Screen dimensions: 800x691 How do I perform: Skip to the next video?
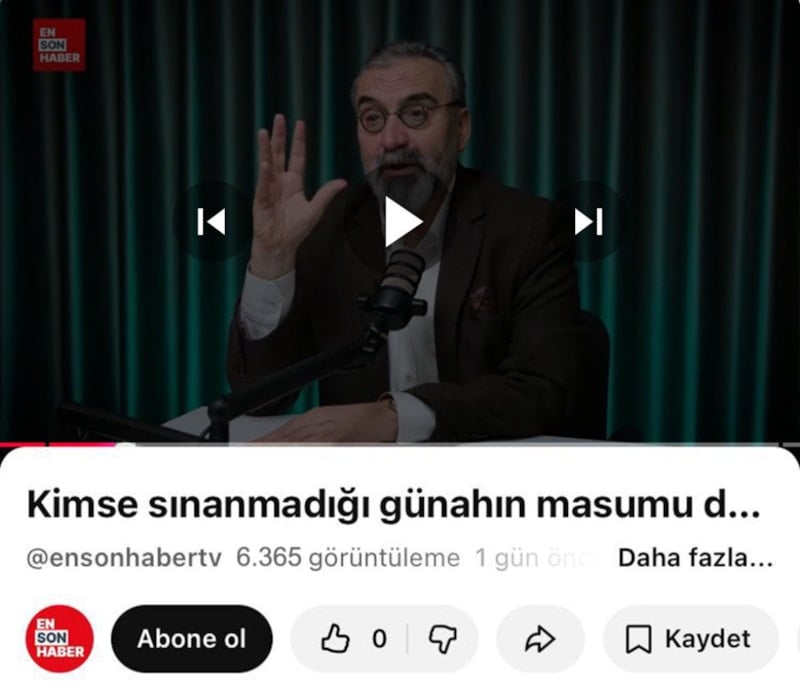pos(589,222)
